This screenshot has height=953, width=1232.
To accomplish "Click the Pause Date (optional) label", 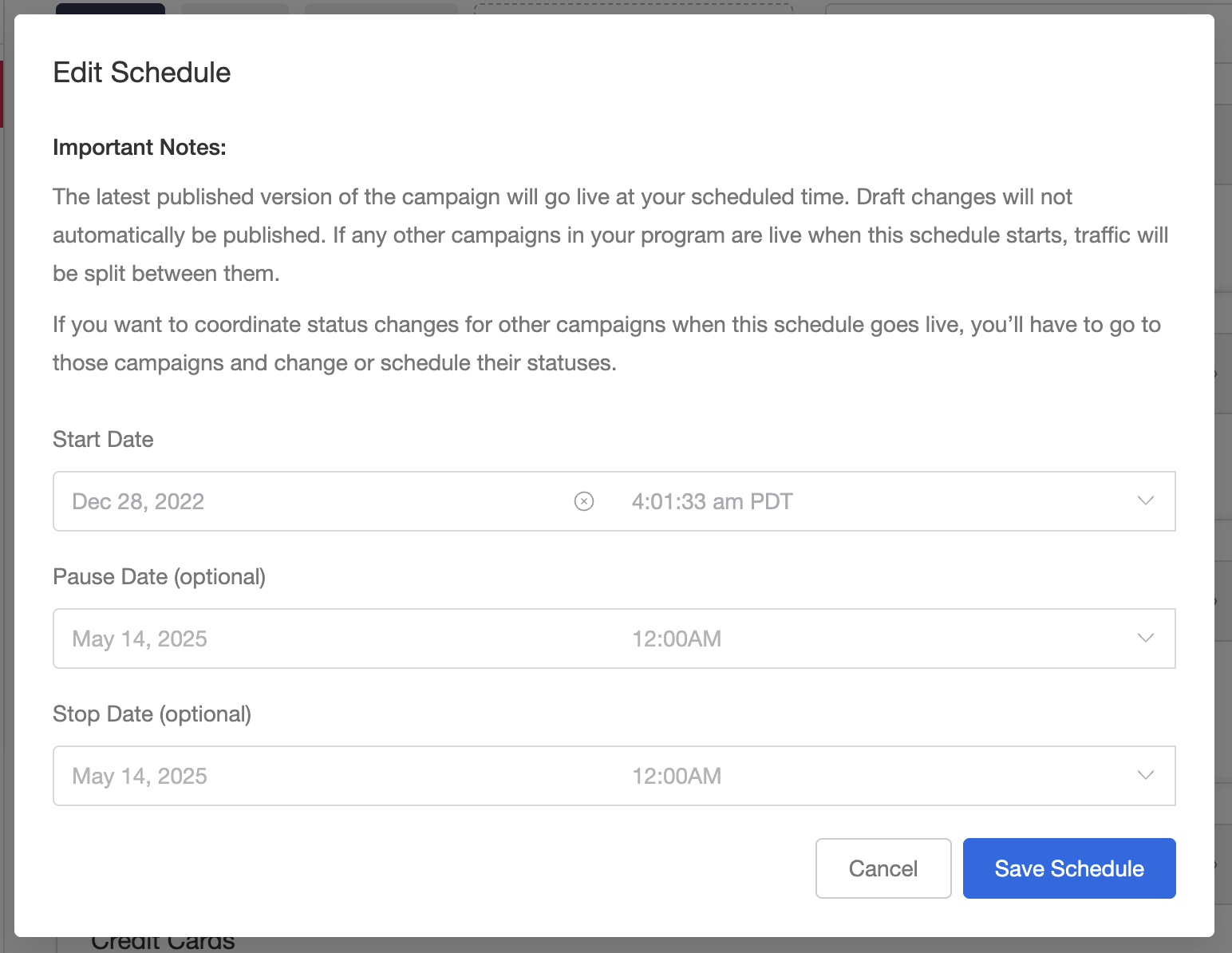I will pos(159,577).
